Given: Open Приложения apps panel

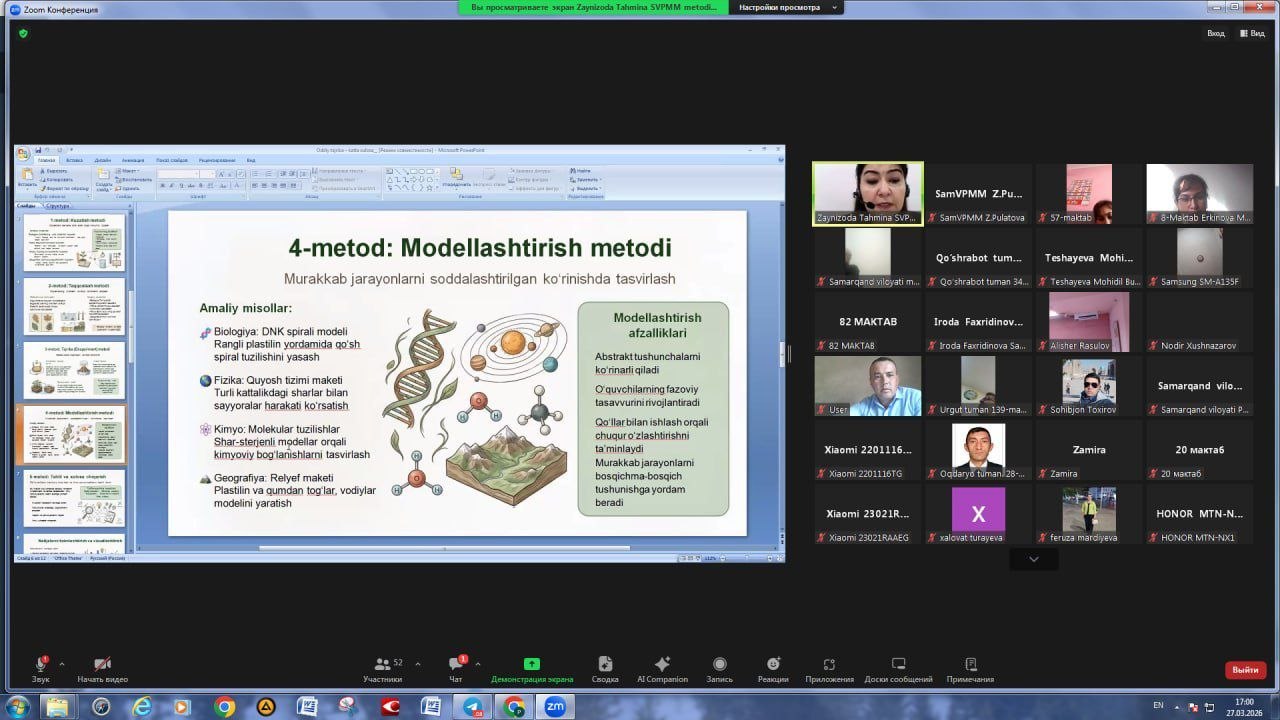Looking at the screenshot, I should [x=829, y=667].
